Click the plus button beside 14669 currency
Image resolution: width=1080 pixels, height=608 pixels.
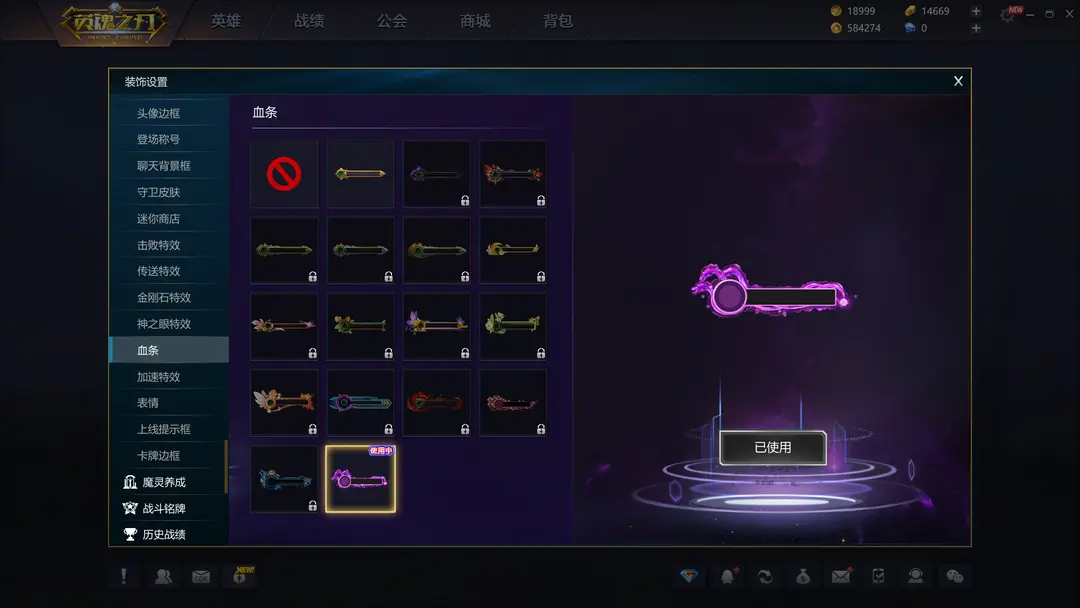coord(976,11)
